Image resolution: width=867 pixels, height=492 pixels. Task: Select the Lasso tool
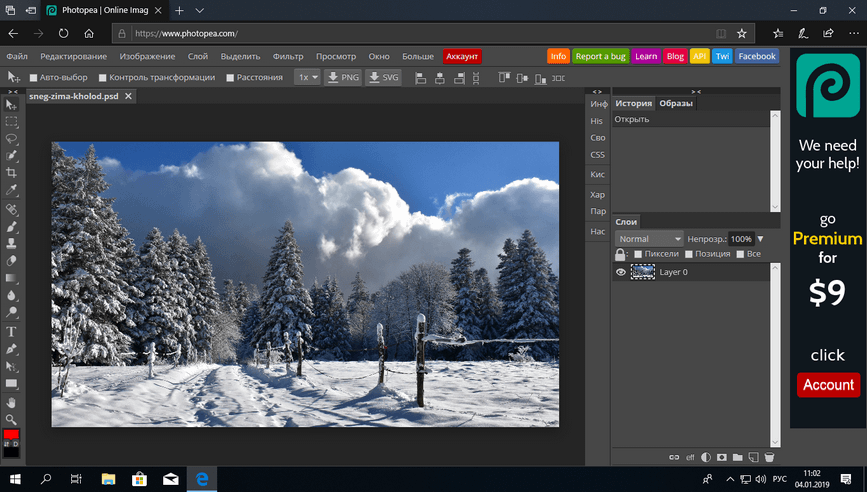tap(11, 139)
